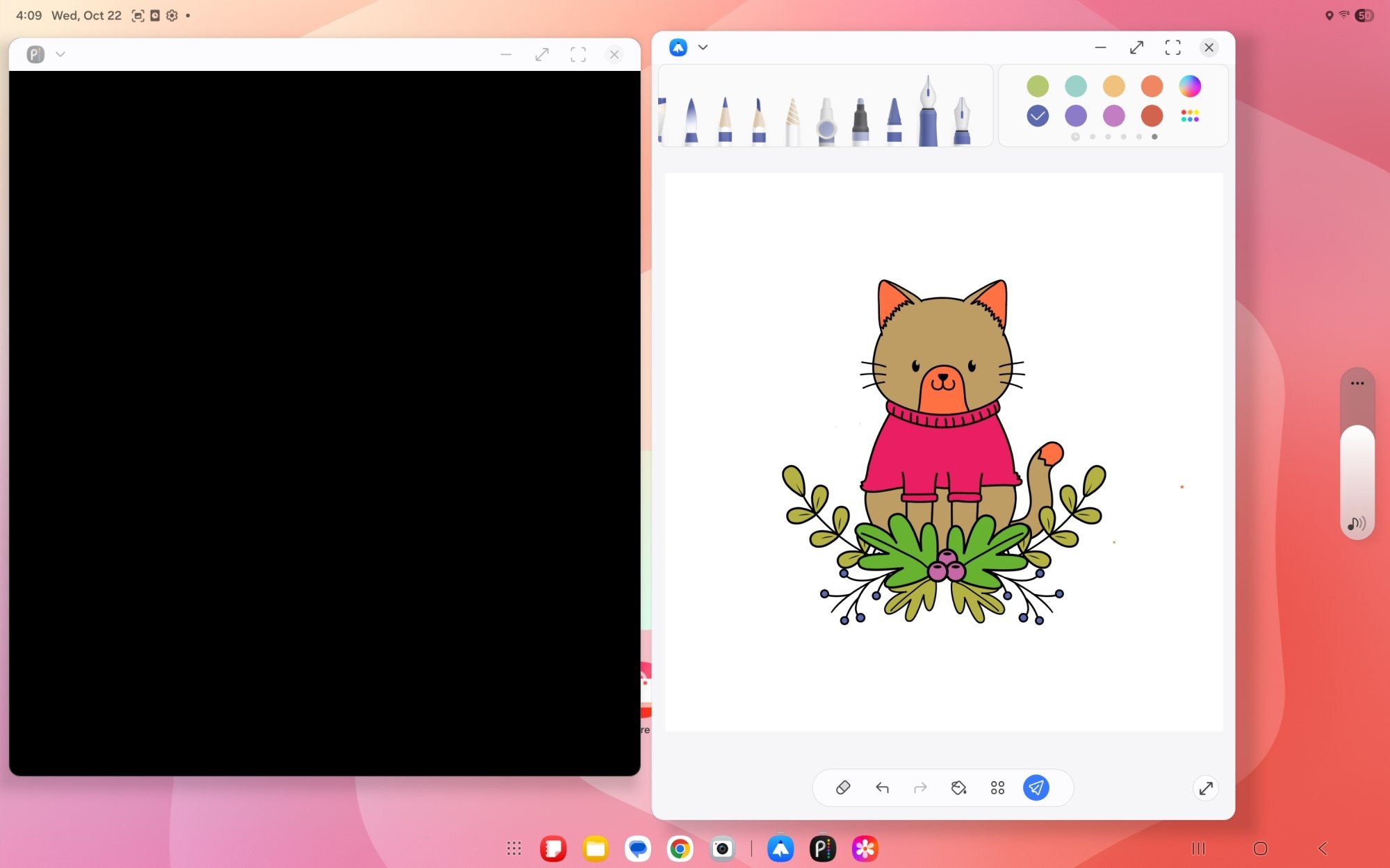The height and width of the screenshot is (868, 1390).
Task: Select the Eraser tool
Action: click(x=842, y=787)
